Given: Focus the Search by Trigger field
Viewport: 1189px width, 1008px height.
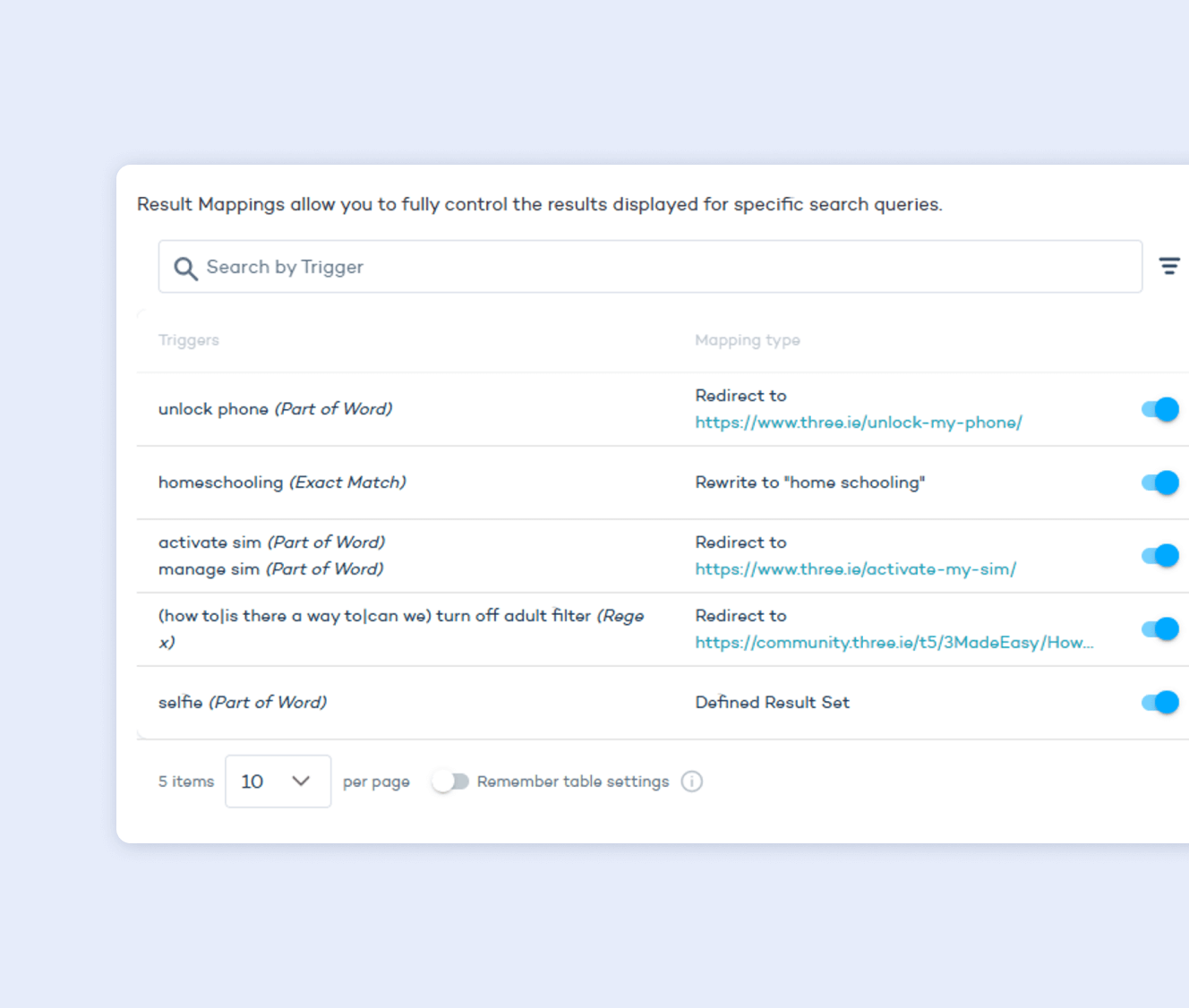Looking at the screenshot, I should point(650,267).
